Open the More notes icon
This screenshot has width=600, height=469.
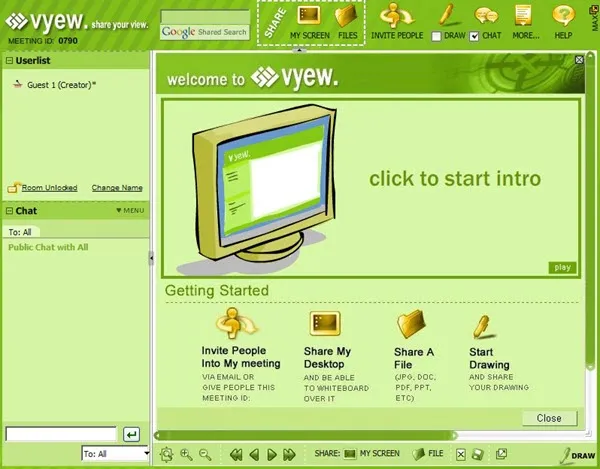coord(523,16)
